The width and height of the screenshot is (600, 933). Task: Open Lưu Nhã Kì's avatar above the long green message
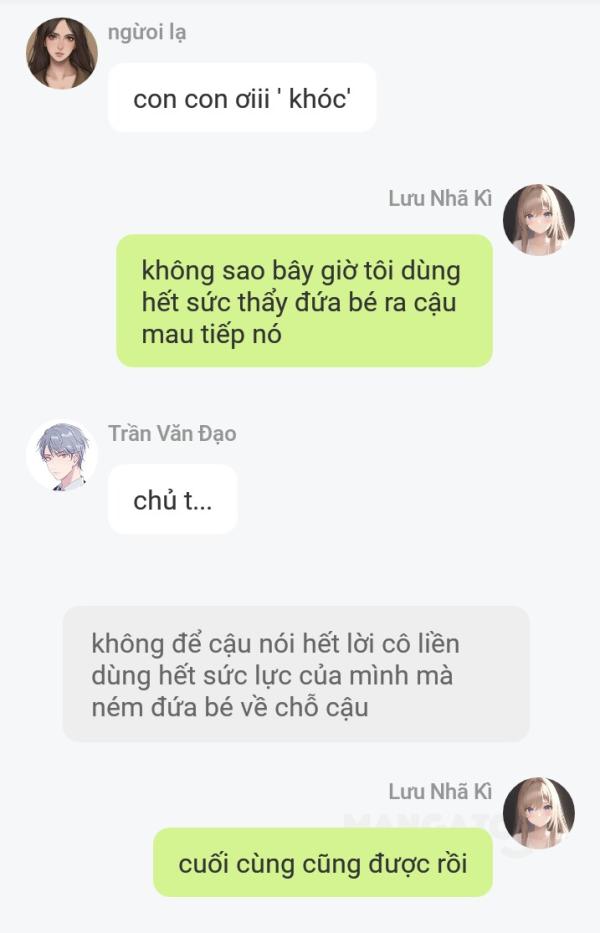[x=539, y=220]
